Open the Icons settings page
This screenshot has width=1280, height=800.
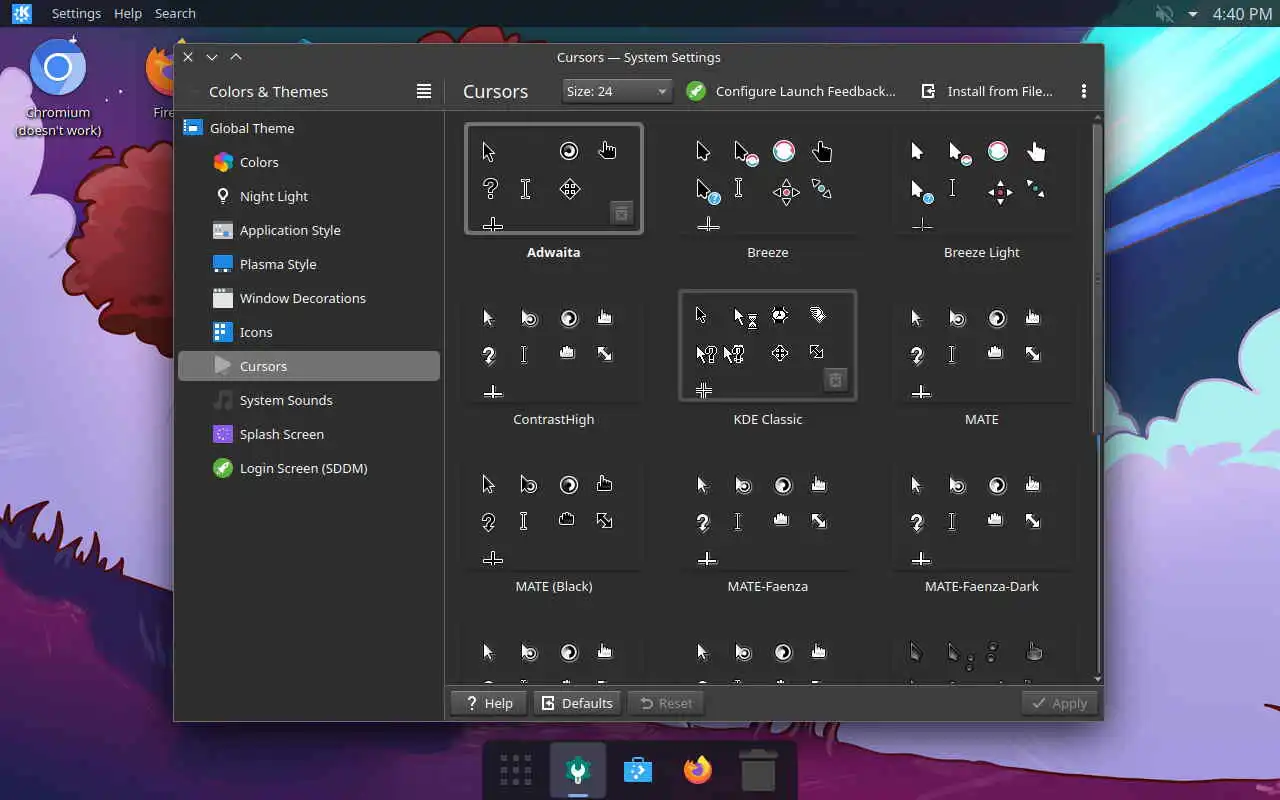[309, 332]
